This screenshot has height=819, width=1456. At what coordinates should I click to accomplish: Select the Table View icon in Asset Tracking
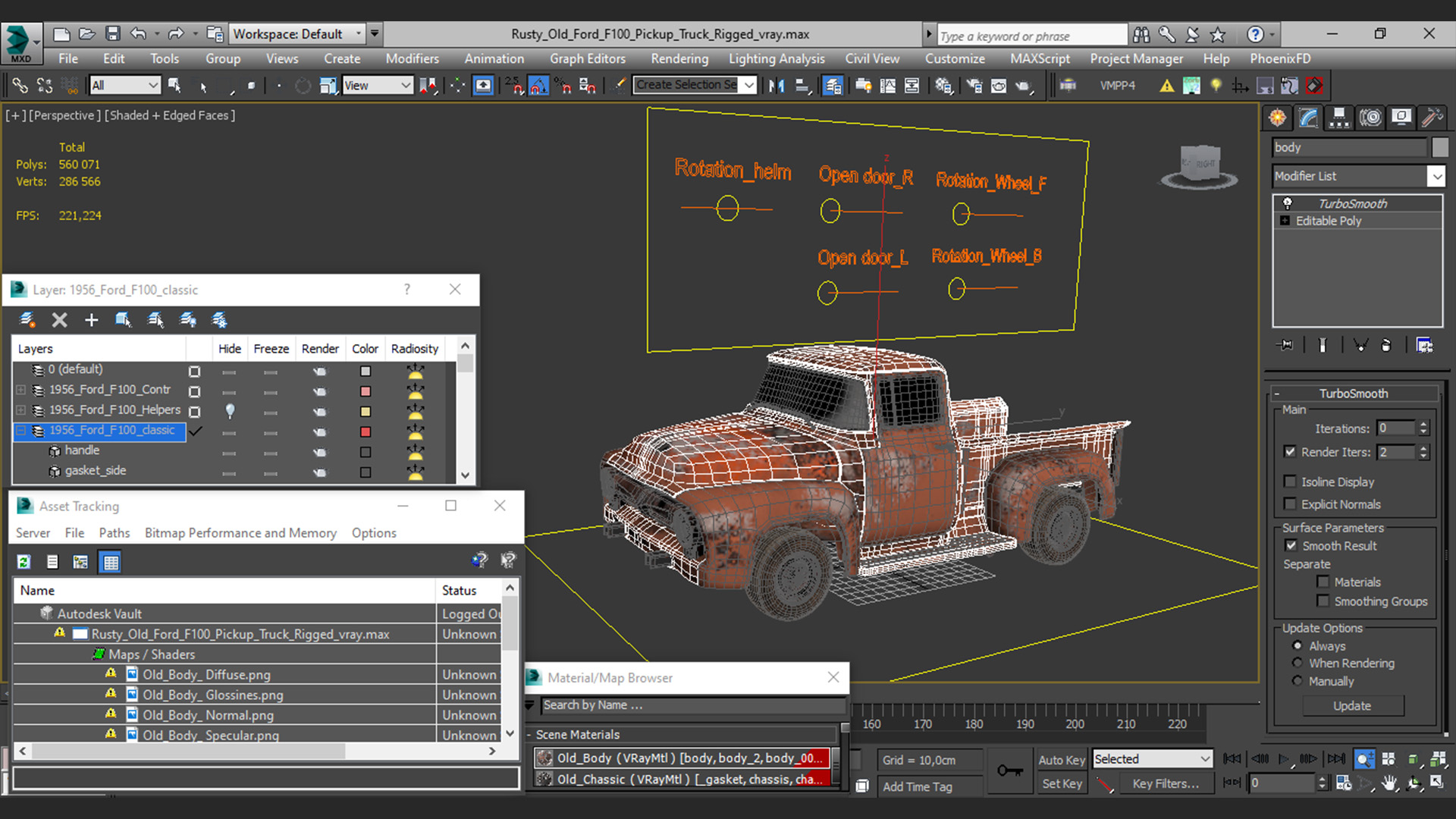click(111, 562)
